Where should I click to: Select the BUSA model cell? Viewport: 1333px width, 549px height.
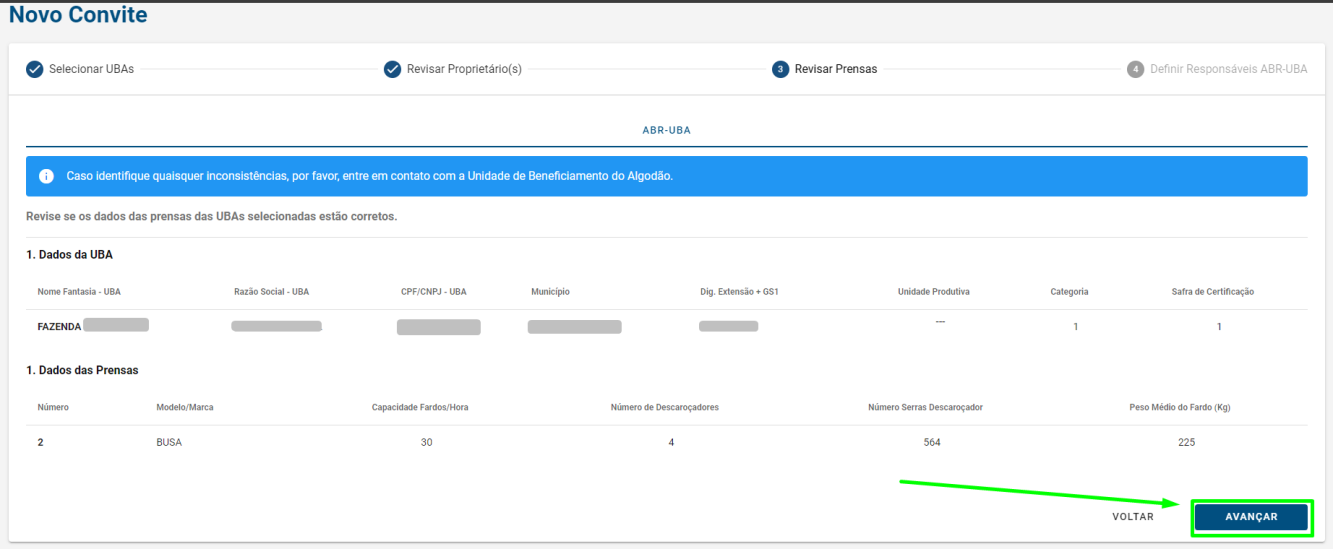[169, 442]
